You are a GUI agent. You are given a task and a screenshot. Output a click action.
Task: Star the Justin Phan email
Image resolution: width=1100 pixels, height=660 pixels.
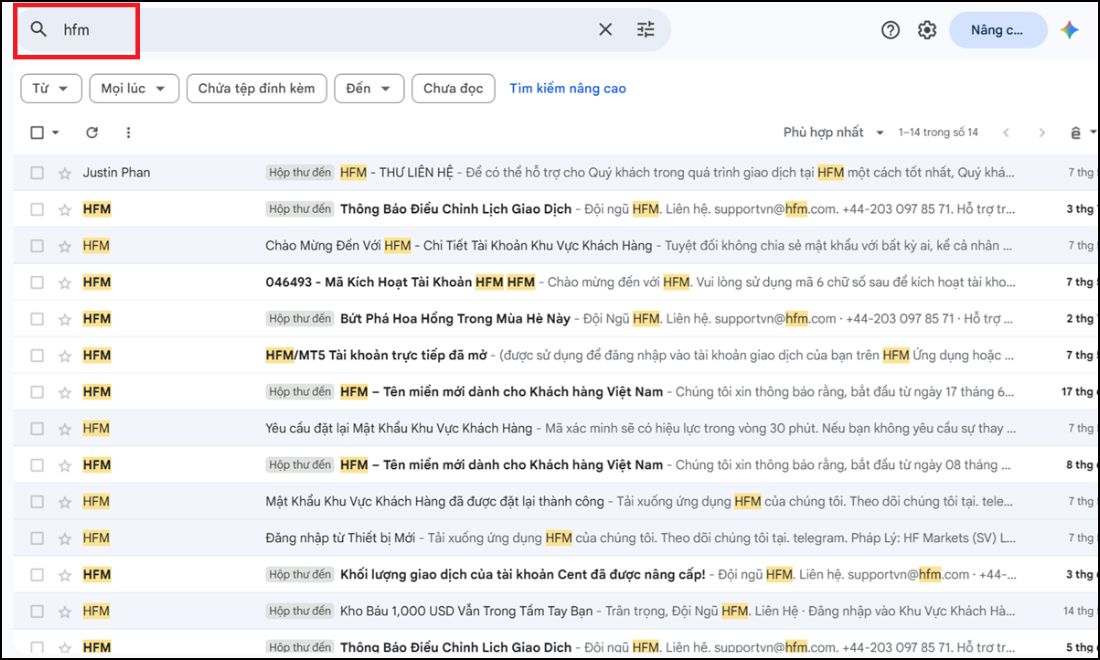(x=65, y=173)
